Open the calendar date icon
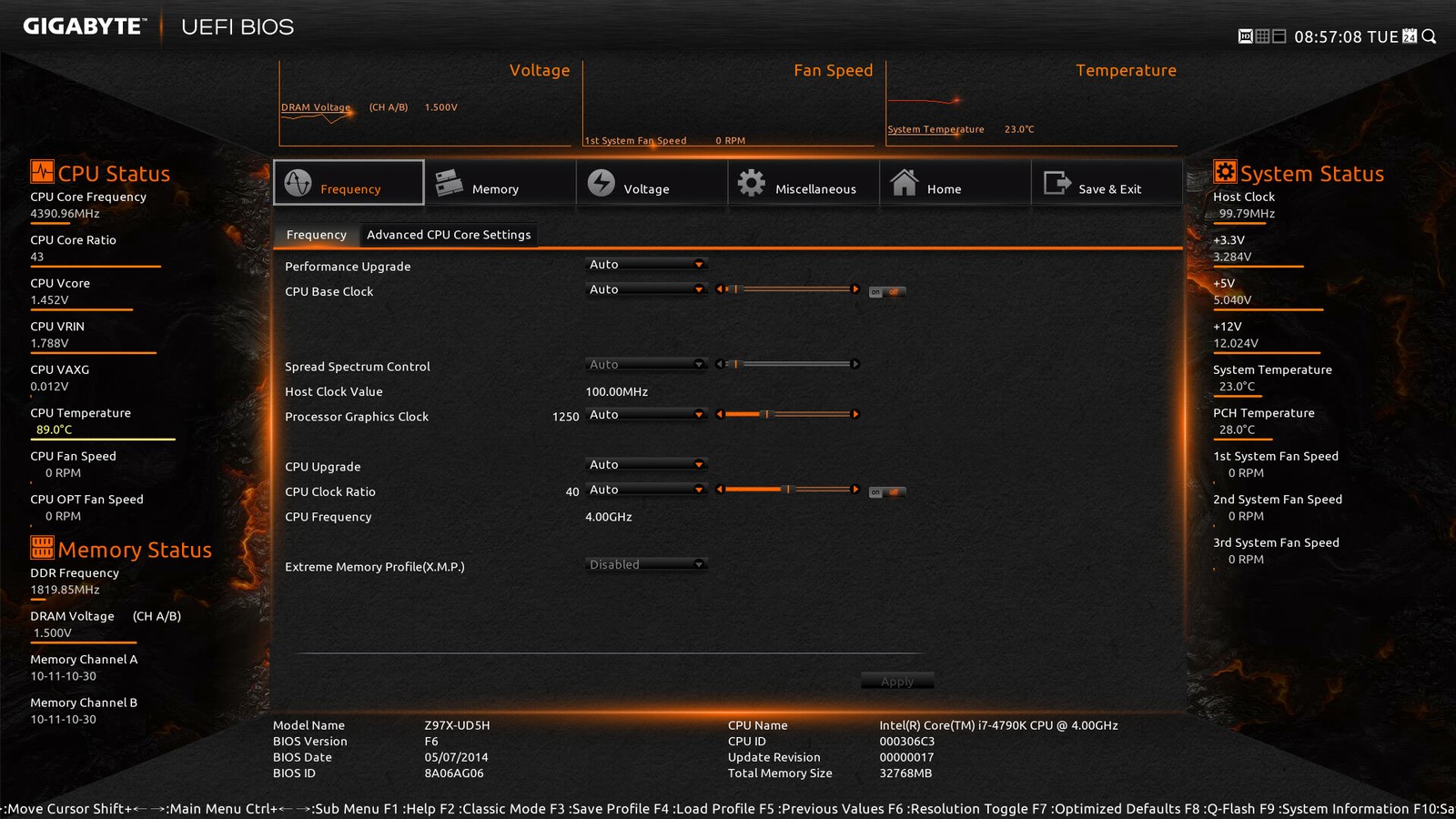The image size is (1456, 819). (x=1410, y=35)
